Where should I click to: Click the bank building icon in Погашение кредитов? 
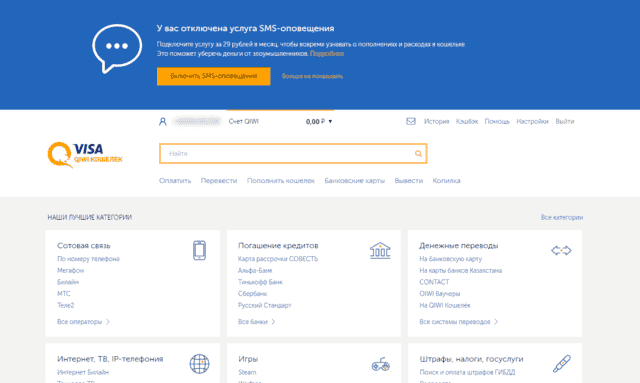(380, 250)
